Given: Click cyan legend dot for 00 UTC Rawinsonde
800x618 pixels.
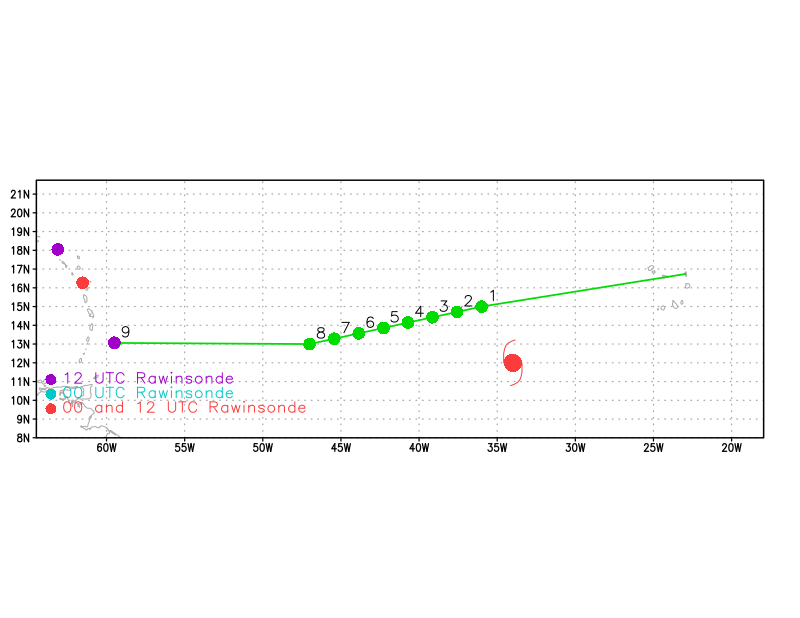Looking at the screenshot, I should click(51, 394).
